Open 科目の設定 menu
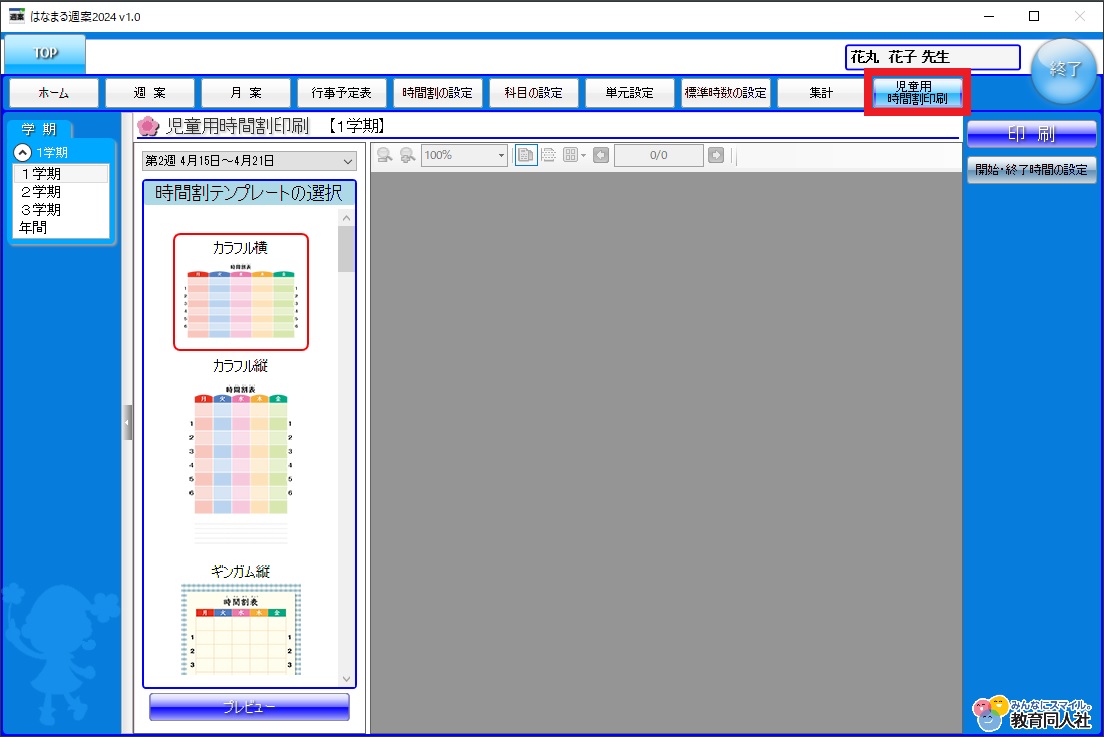The height and width of the screenshot is (737, 1104). point(534,93)
